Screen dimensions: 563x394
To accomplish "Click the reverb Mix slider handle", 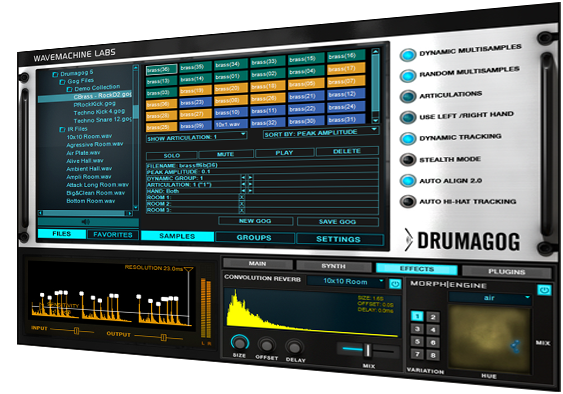I will click(x=367, y=351).
